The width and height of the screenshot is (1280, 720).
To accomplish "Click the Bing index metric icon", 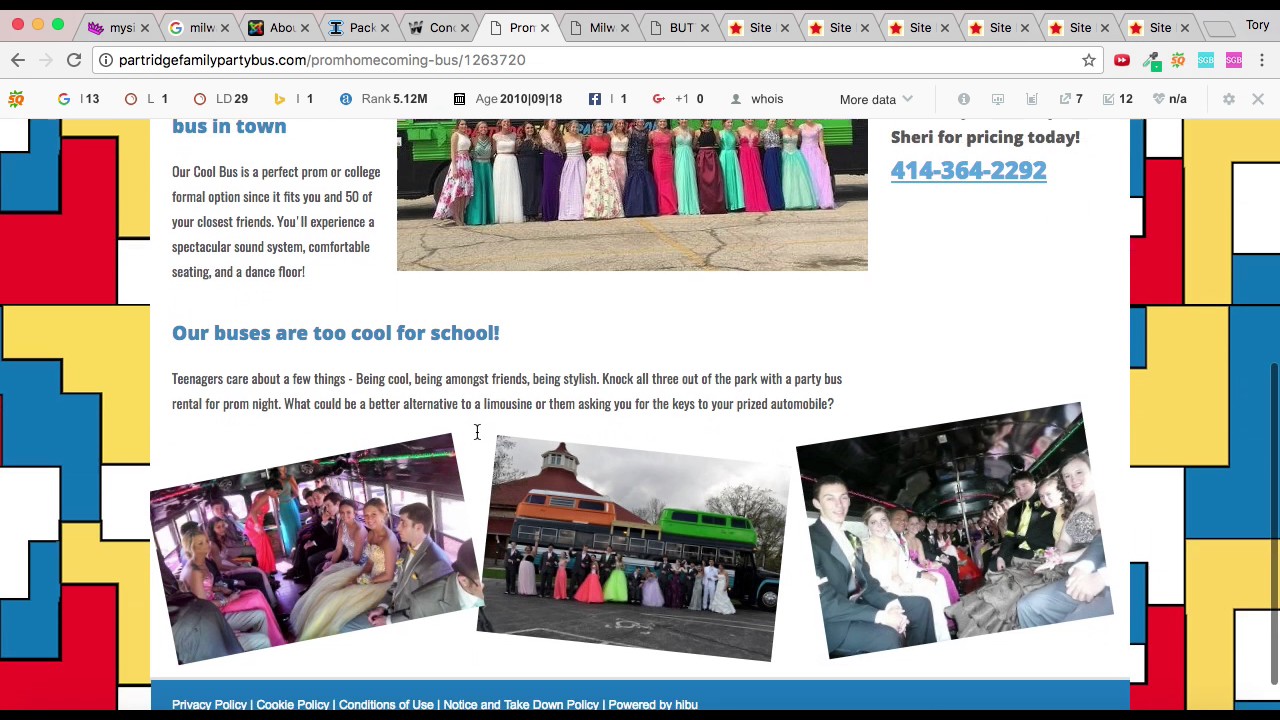I will click(280, 99).
